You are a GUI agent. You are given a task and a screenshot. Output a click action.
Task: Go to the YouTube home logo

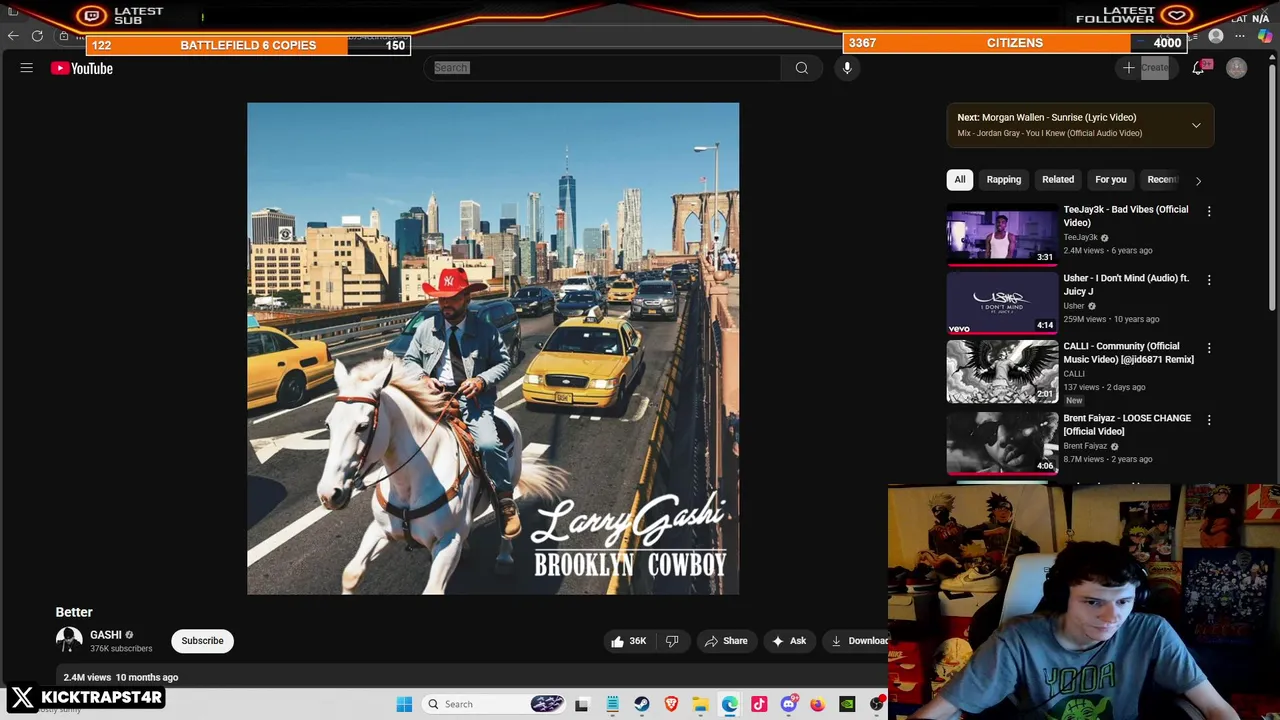tap(82, 68)
